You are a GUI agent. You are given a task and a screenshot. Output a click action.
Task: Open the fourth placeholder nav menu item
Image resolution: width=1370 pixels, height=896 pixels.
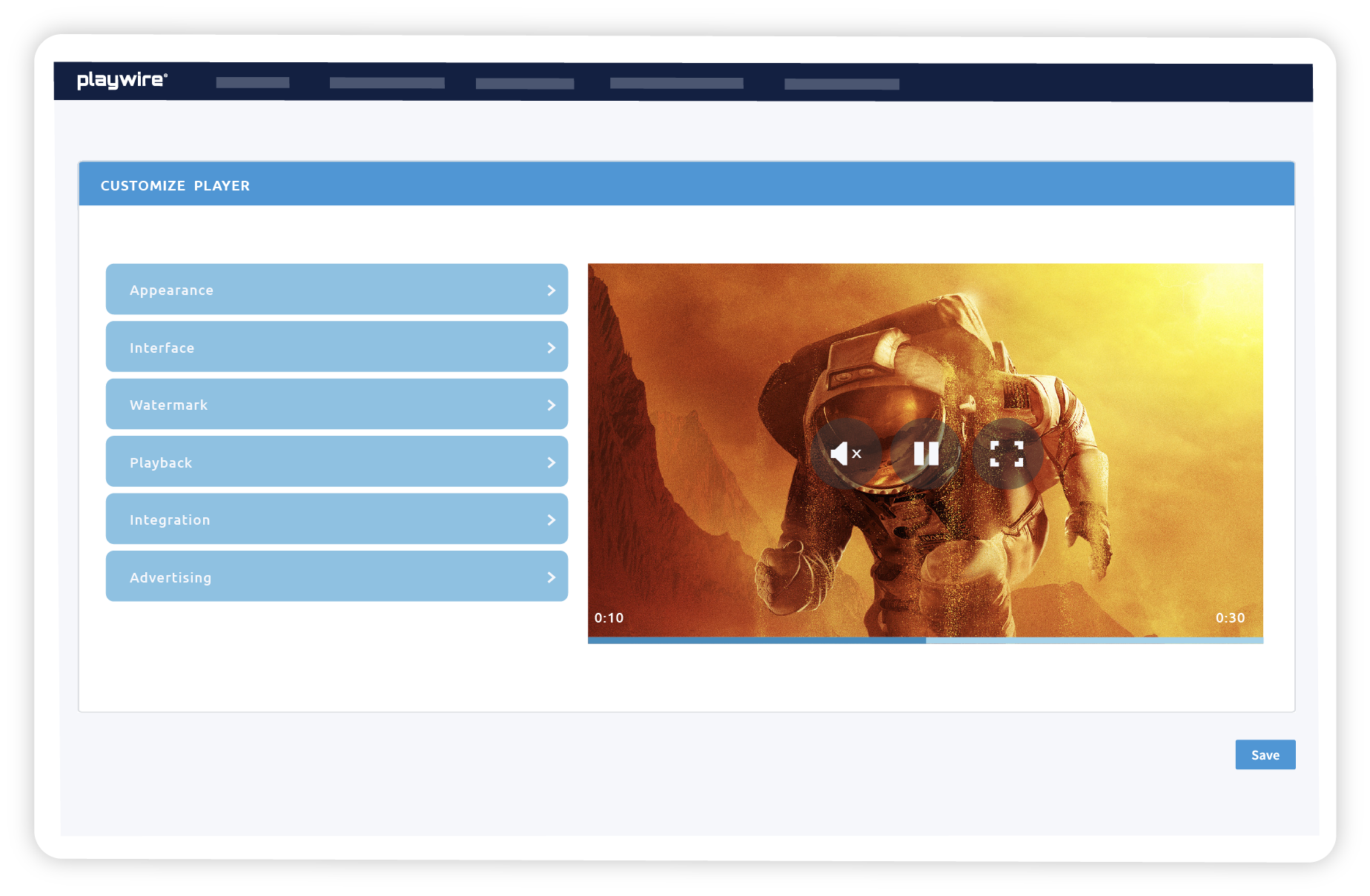677,84
